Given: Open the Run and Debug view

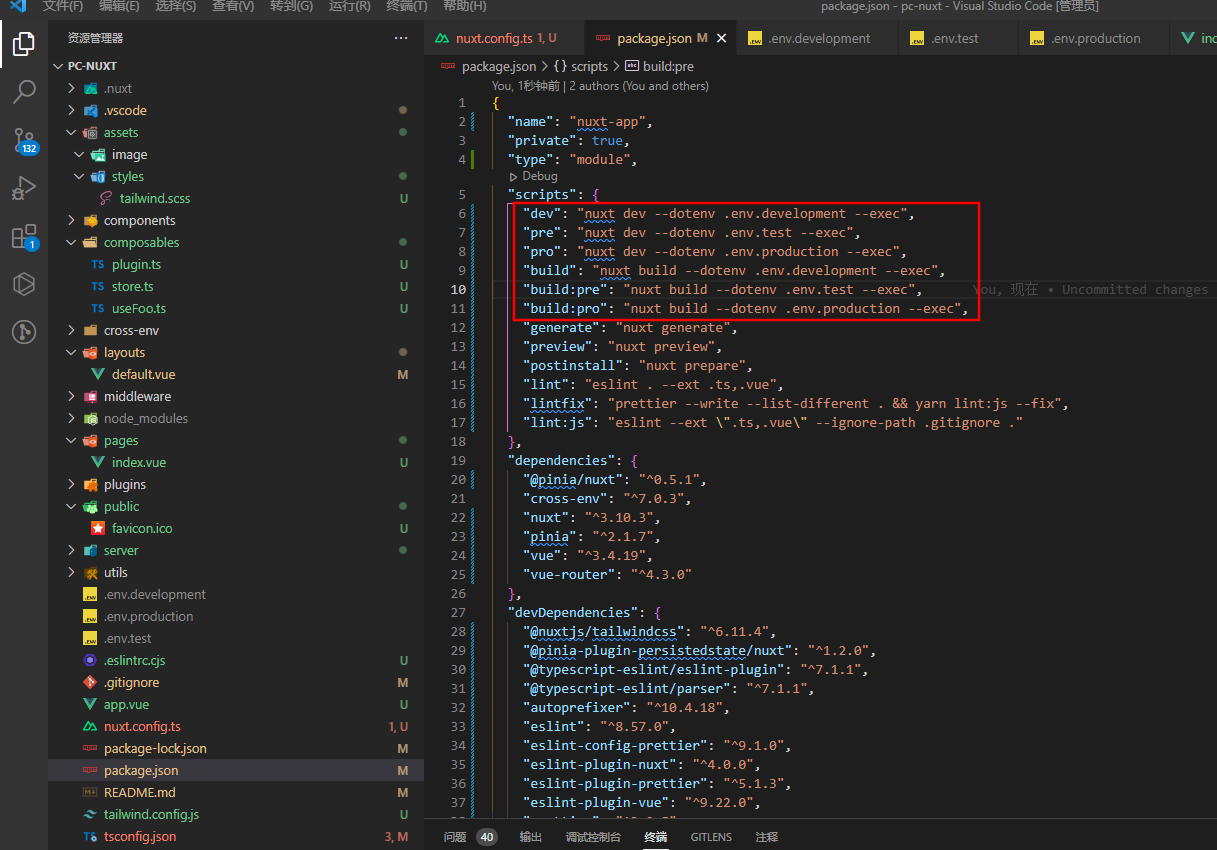Looking at the screenshot, I should pos(23,188).
